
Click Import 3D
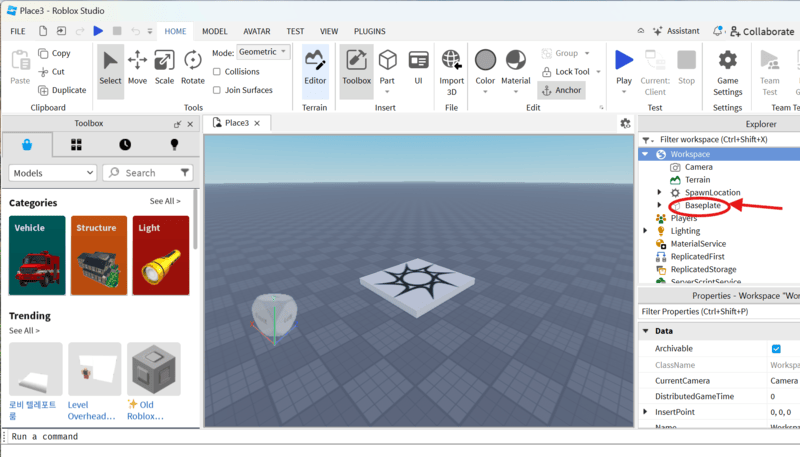click(x=452, y=73)
